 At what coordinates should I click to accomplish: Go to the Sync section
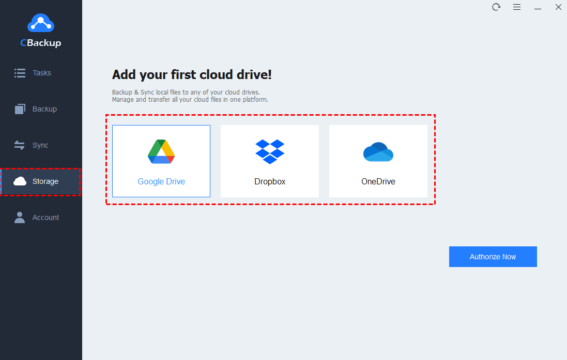(40, 145)
